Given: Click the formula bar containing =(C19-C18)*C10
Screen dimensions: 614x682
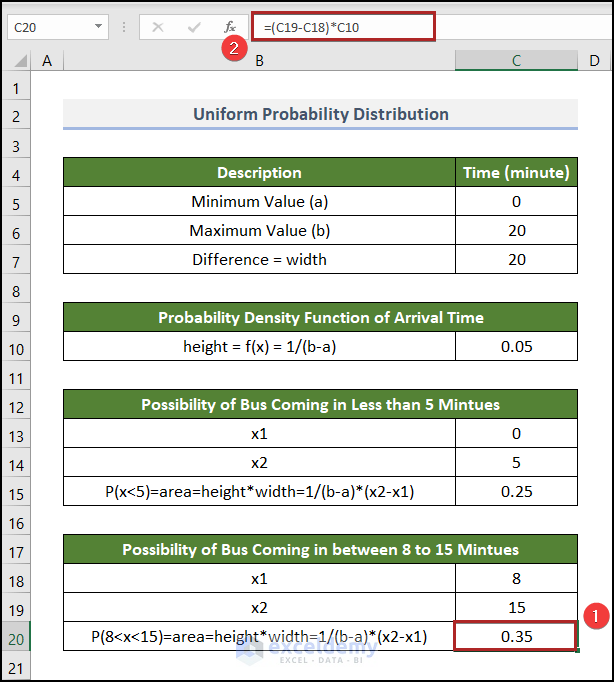Looking at the screenshot, I should pyautogui.click(x=343, y=27).
